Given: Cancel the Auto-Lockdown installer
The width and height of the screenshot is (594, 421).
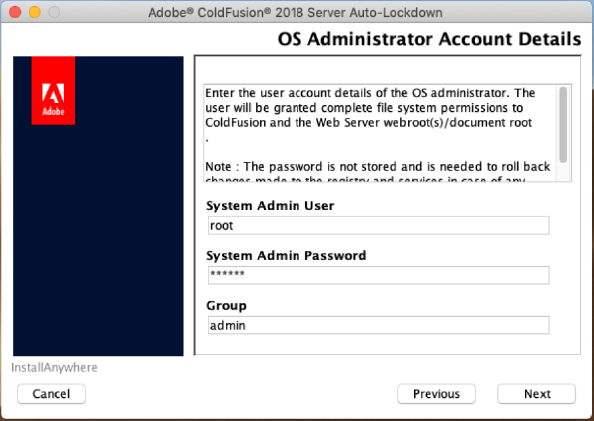Looking at the screenshot, I should (51, 394).
